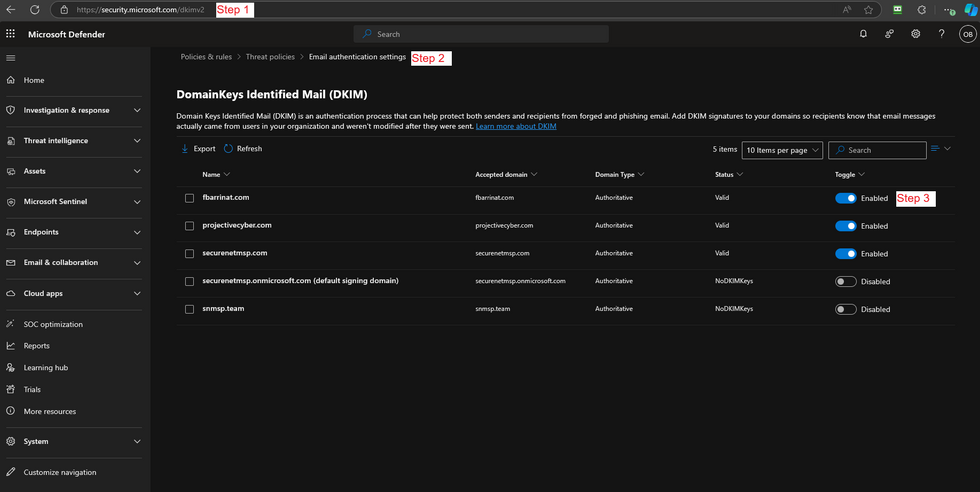The image size is (980, 492).
Task: Enable DKIM toggle for securenetmsp.onmicrosoft.com
Action: pos(846,281)
